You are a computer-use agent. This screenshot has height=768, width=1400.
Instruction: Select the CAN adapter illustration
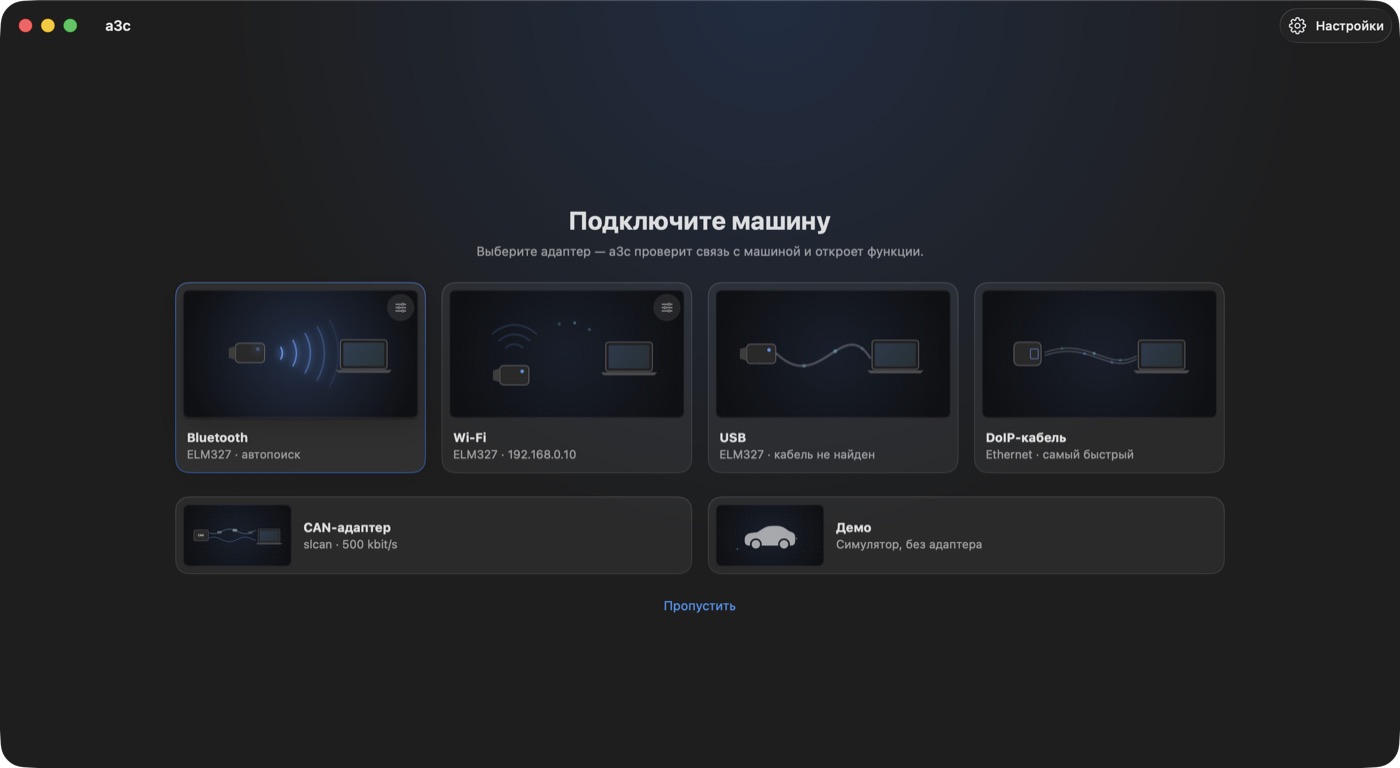tap(238, 535)
